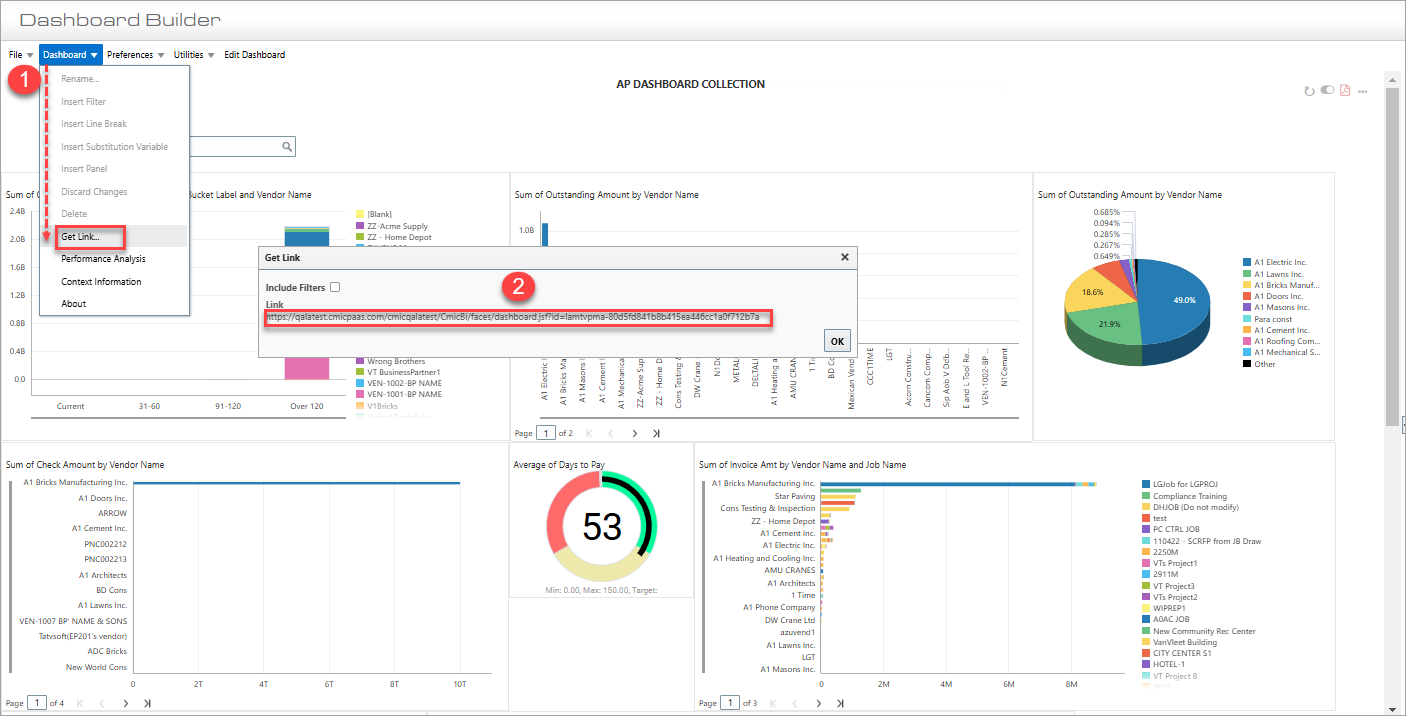Flip the toggle switch next to the PDF icon
Image resolution: width=1406 pixels, height=716 pixels.
coord(1327,90)
